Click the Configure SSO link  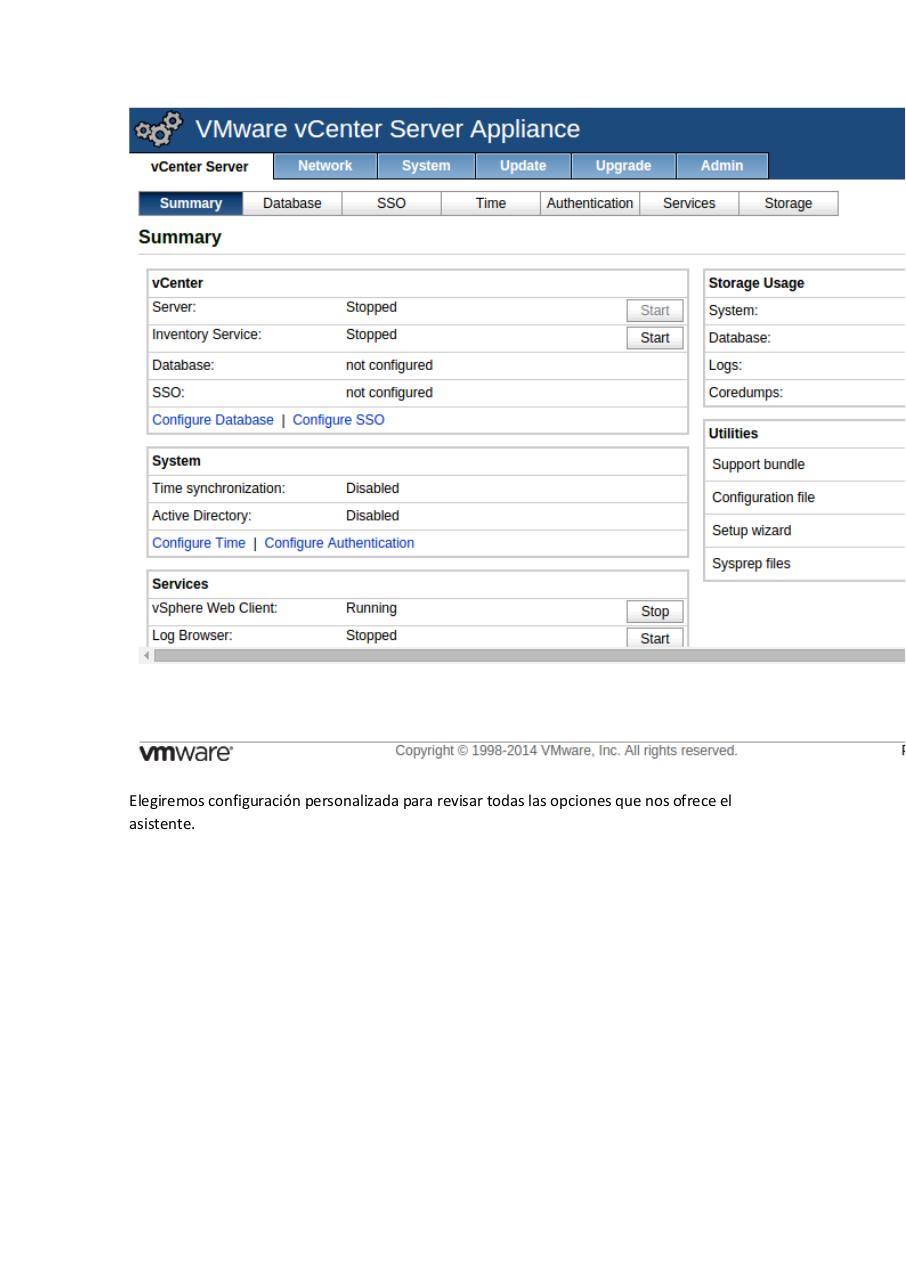338,419
